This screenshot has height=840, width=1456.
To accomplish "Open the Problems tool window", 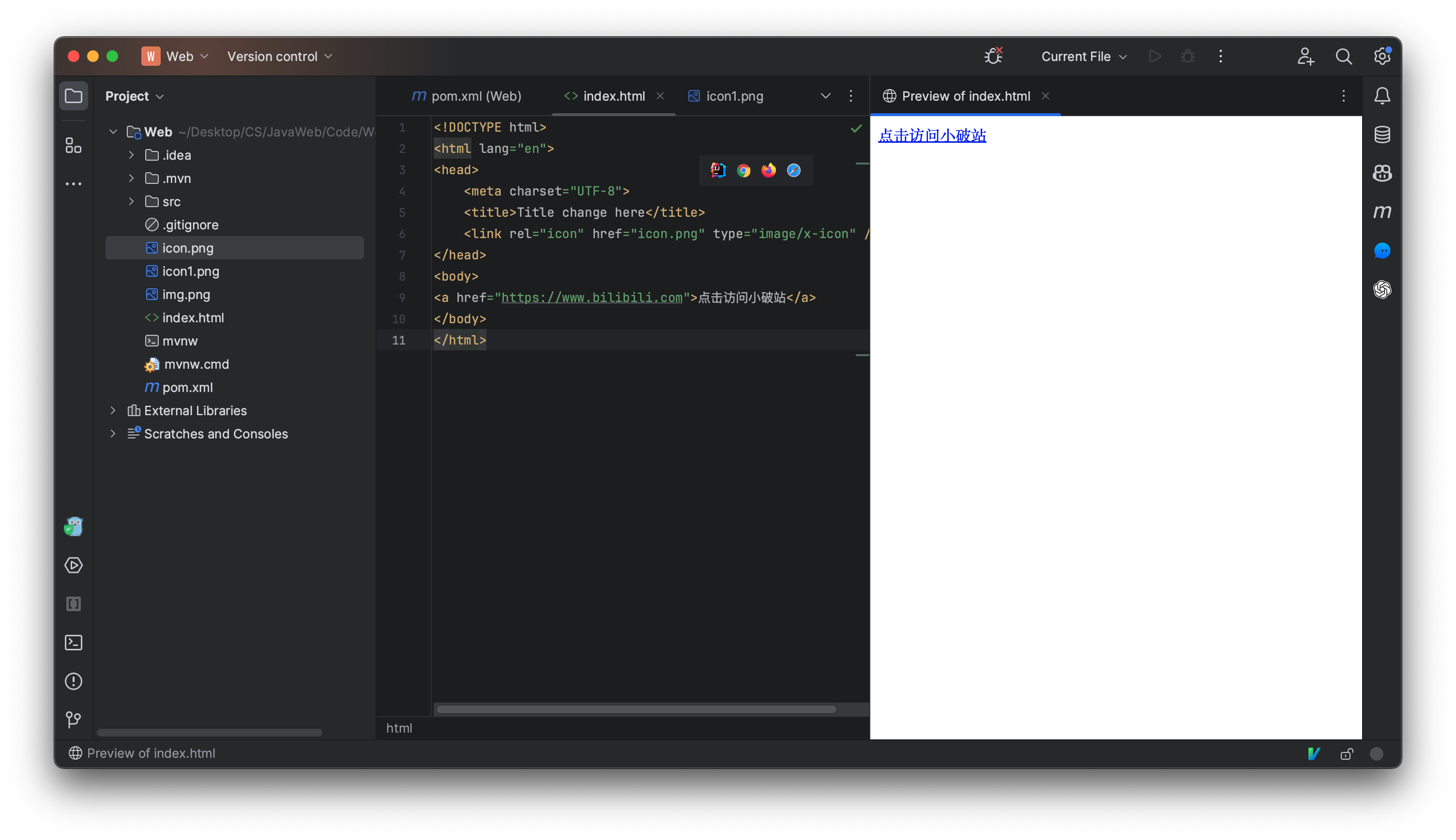I will (x=73, y=681).
